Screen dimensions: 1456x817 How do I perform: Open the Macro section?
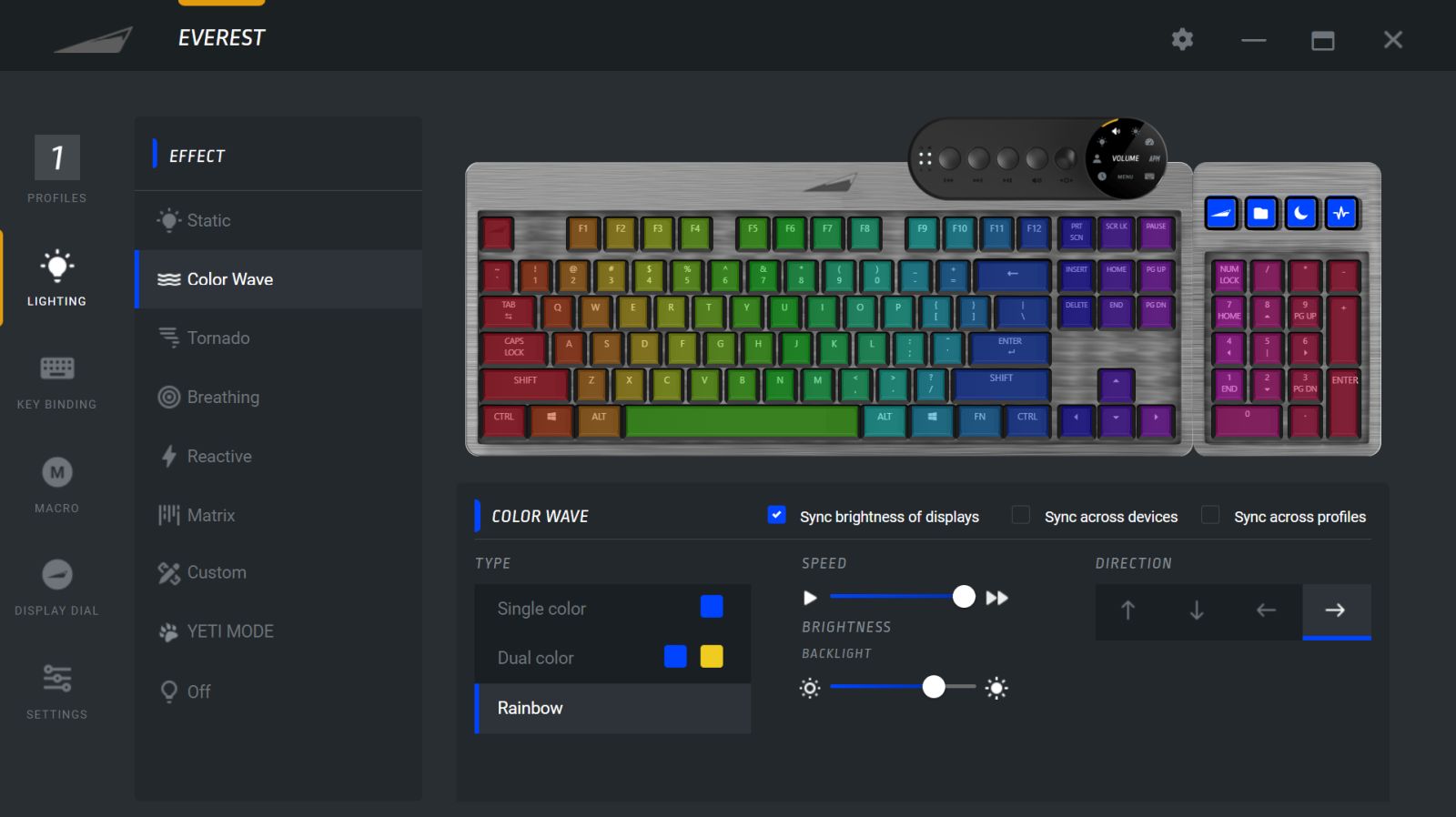56,485
